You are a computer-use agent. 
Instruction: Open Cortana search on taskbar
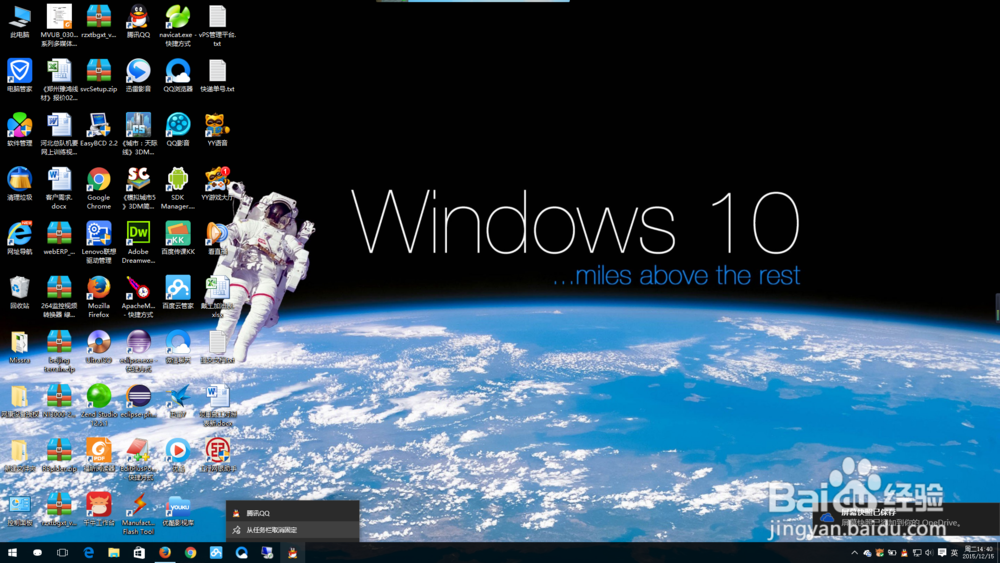[37, 553]
